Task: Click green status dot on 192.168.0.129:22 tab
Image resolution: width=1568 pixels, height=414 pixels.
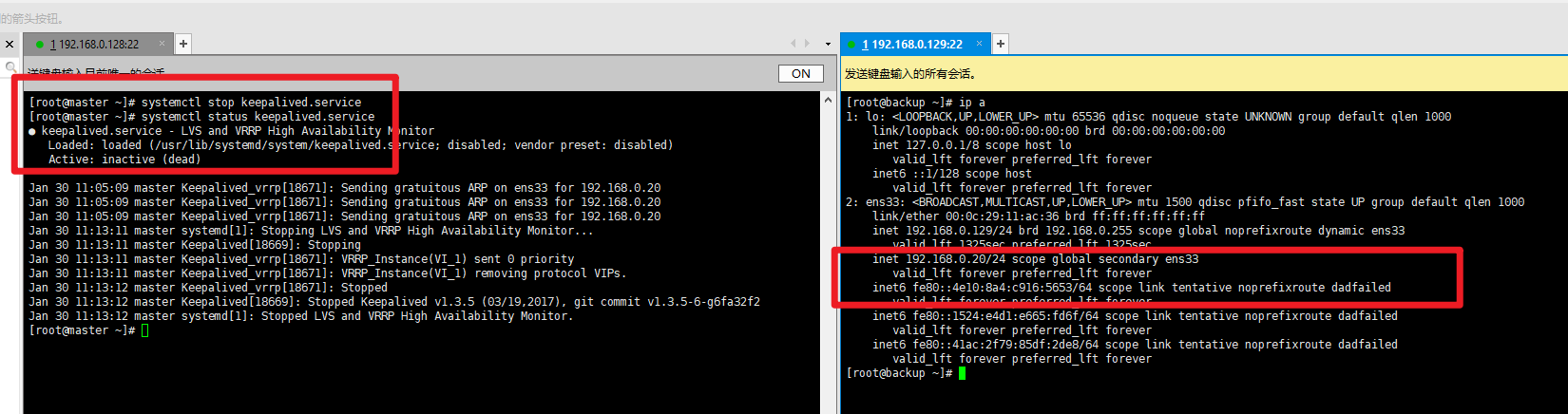Action: 852,45
